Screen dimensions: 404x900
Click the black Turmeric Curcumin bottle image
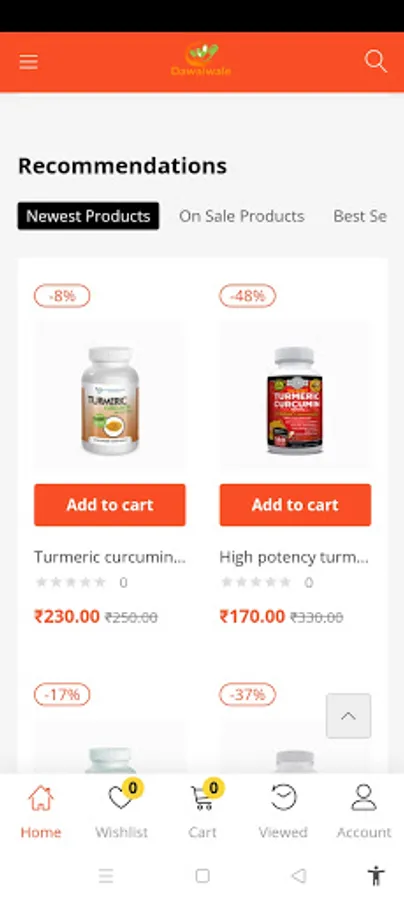coord(295,400)
